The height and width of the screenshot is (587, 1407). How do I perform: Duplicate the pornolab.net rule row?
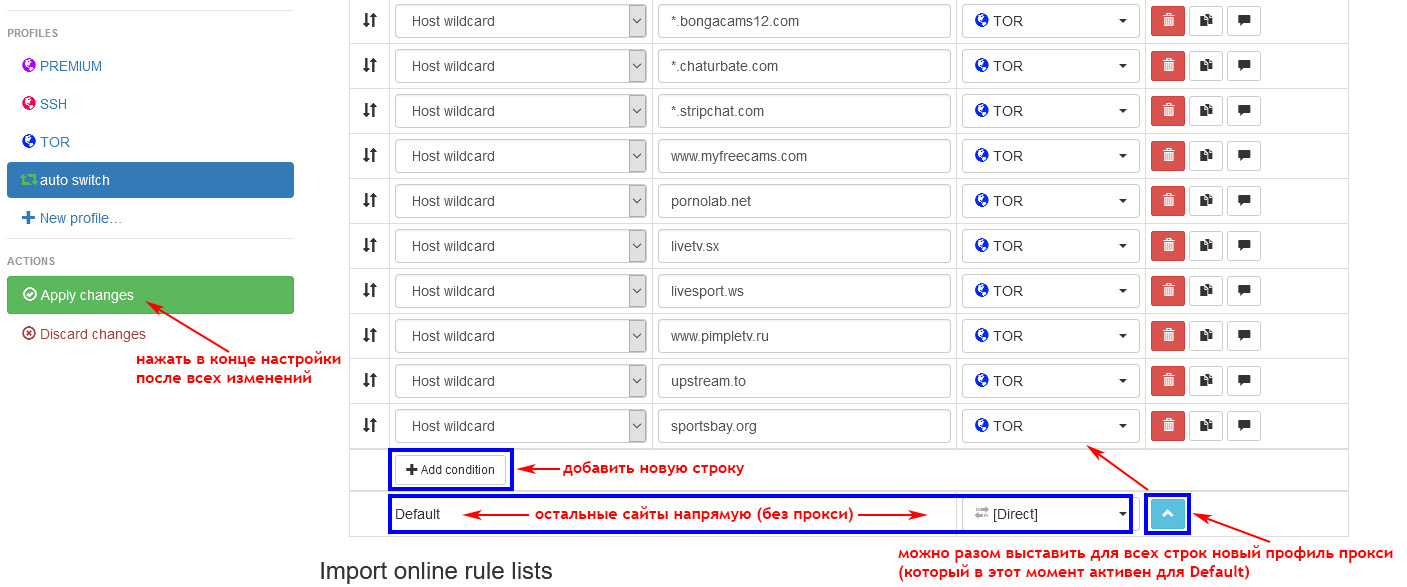(x=1206, y=201)
